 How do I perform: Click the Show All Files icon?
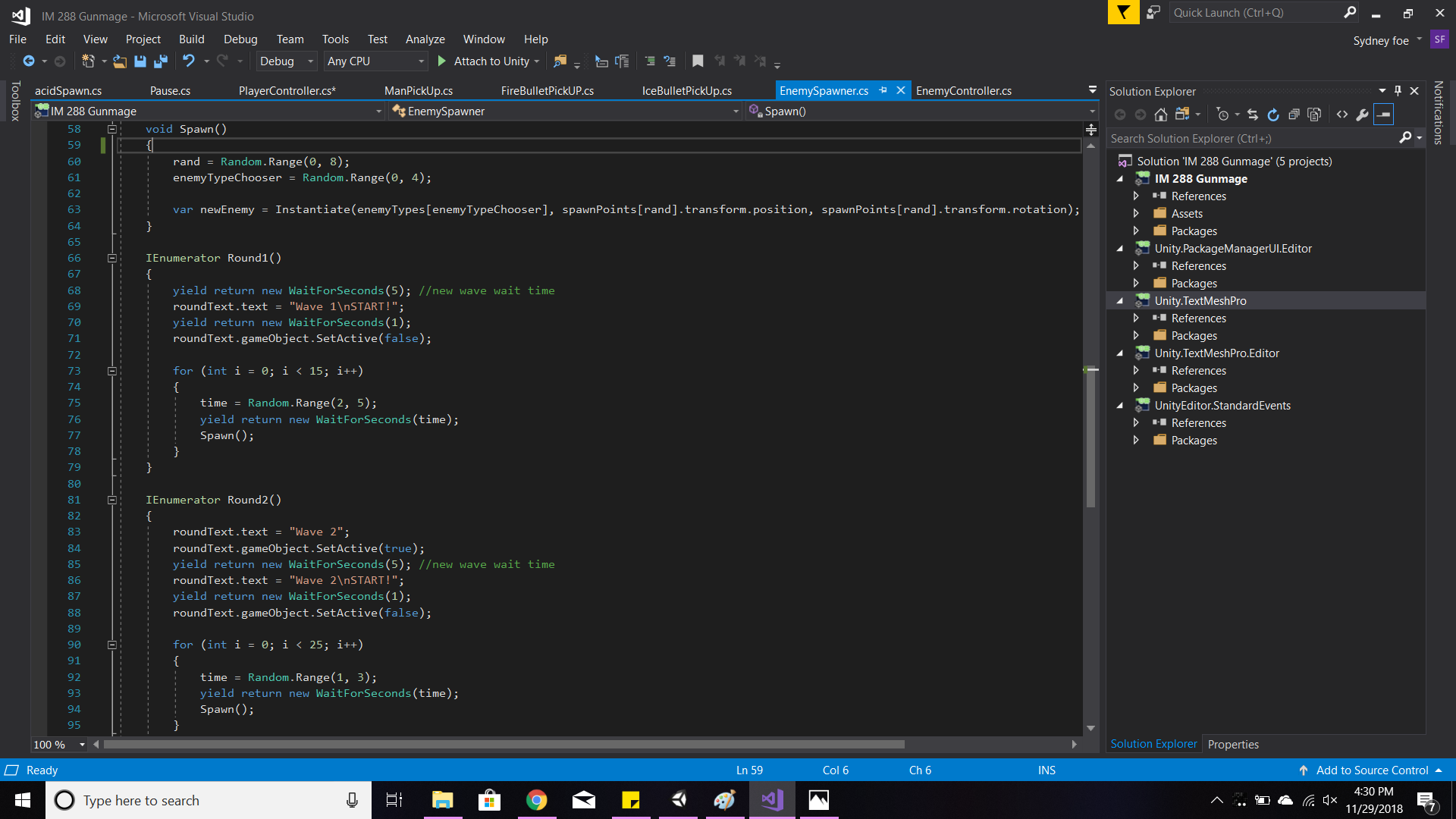click(x=1314, y=115)
